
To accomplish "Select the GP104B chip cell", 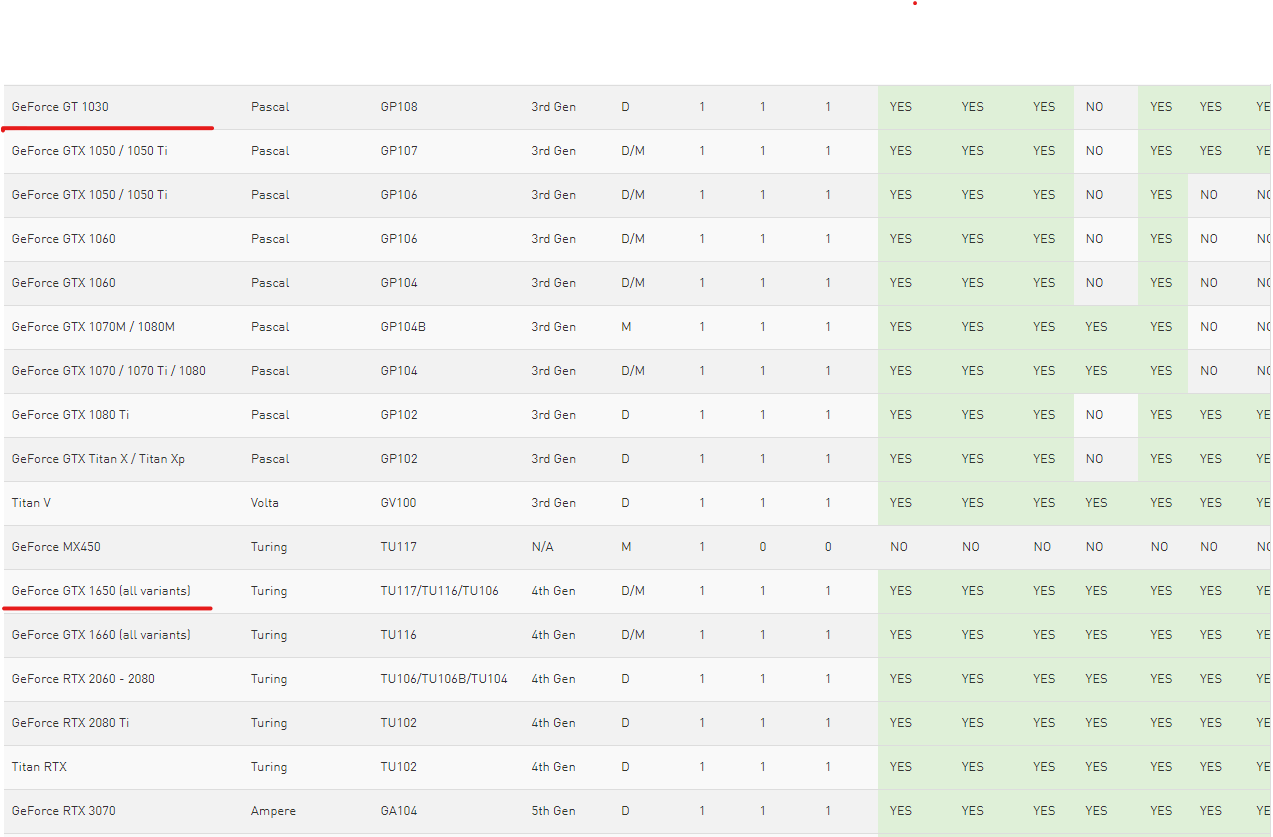I will point(403,327).
